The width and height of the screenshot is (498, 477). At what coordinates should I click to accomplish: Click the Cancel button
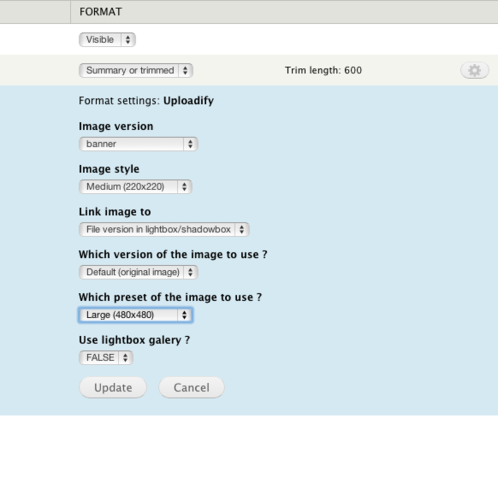coord(191,388)
